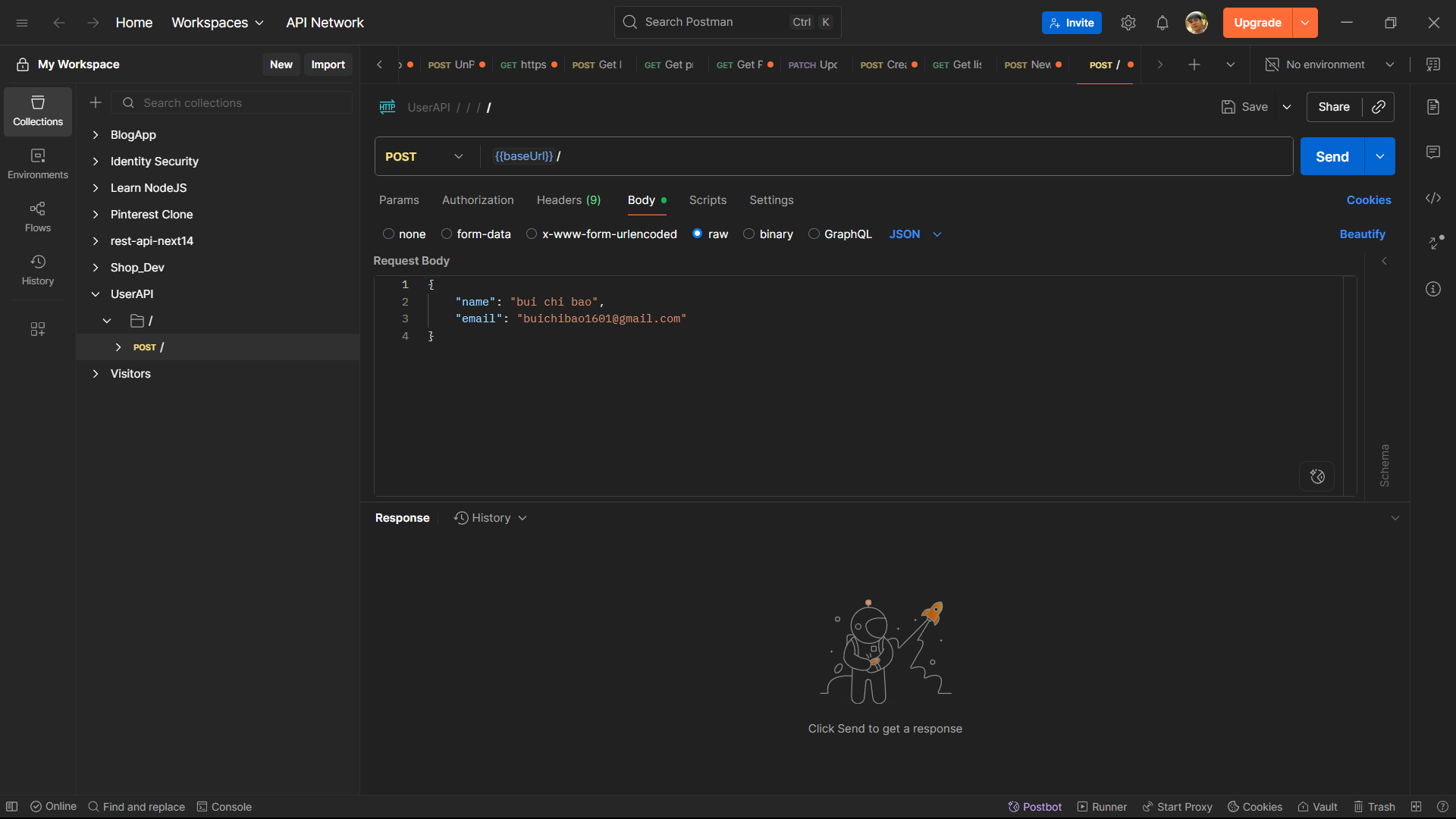Open the notifications bell icon
The height and width of the screenshot is (819, 1456).
1163,23
